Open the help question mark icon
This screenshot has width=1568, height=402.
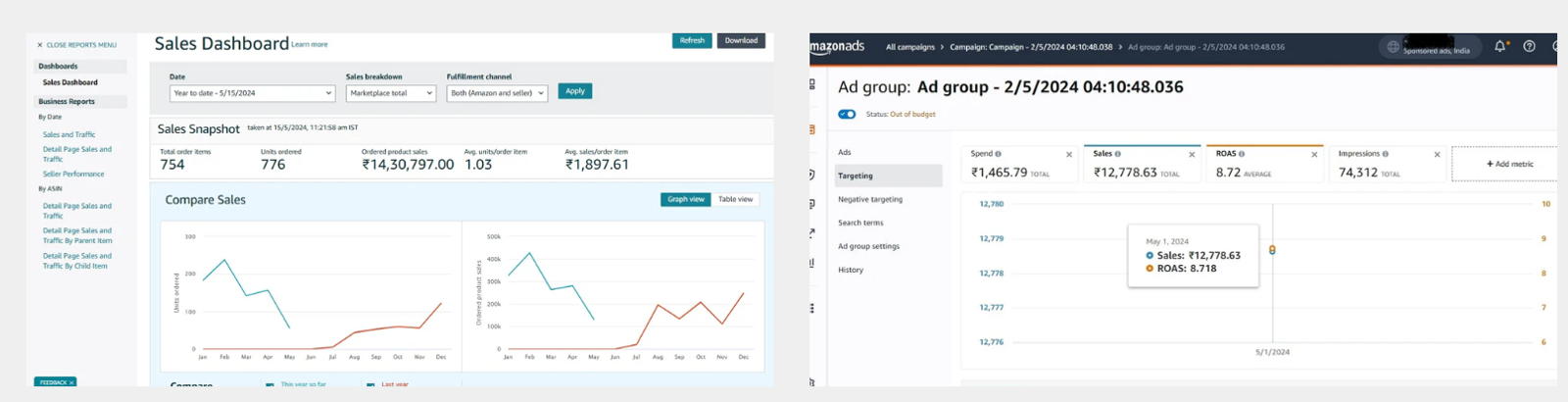pos(1529,46)
